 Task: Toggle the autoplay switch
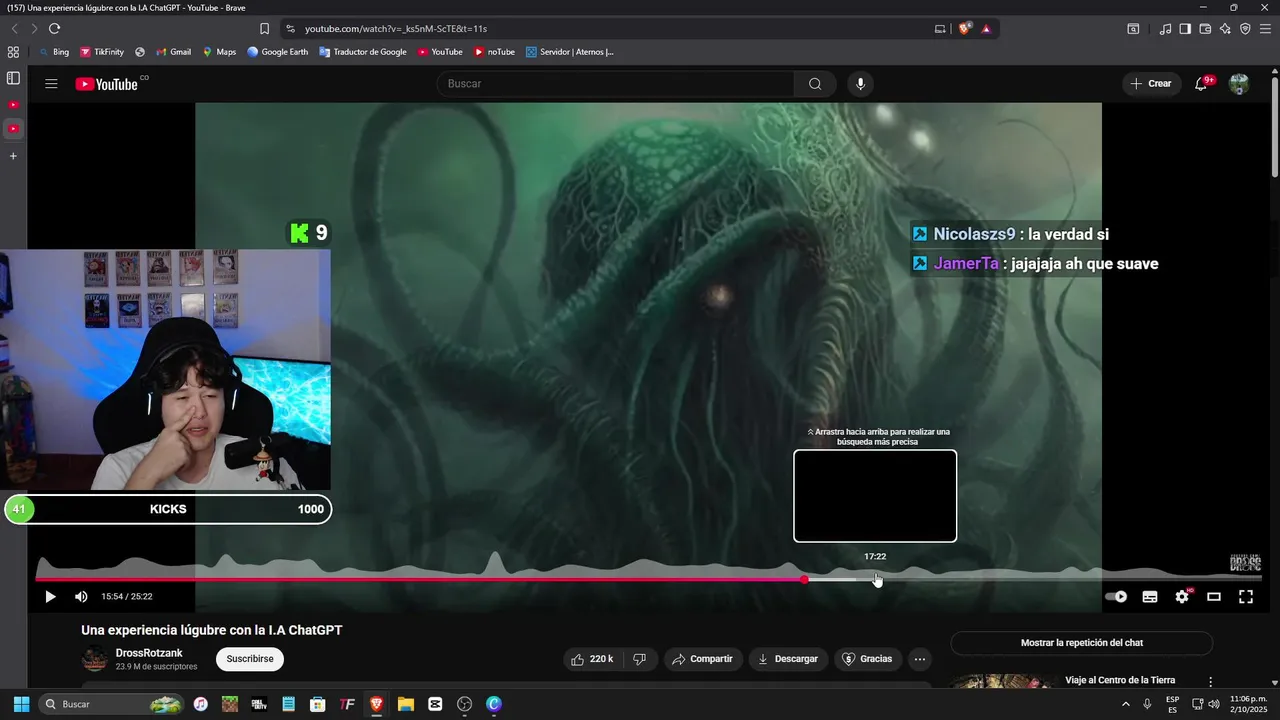point(1116,597)
